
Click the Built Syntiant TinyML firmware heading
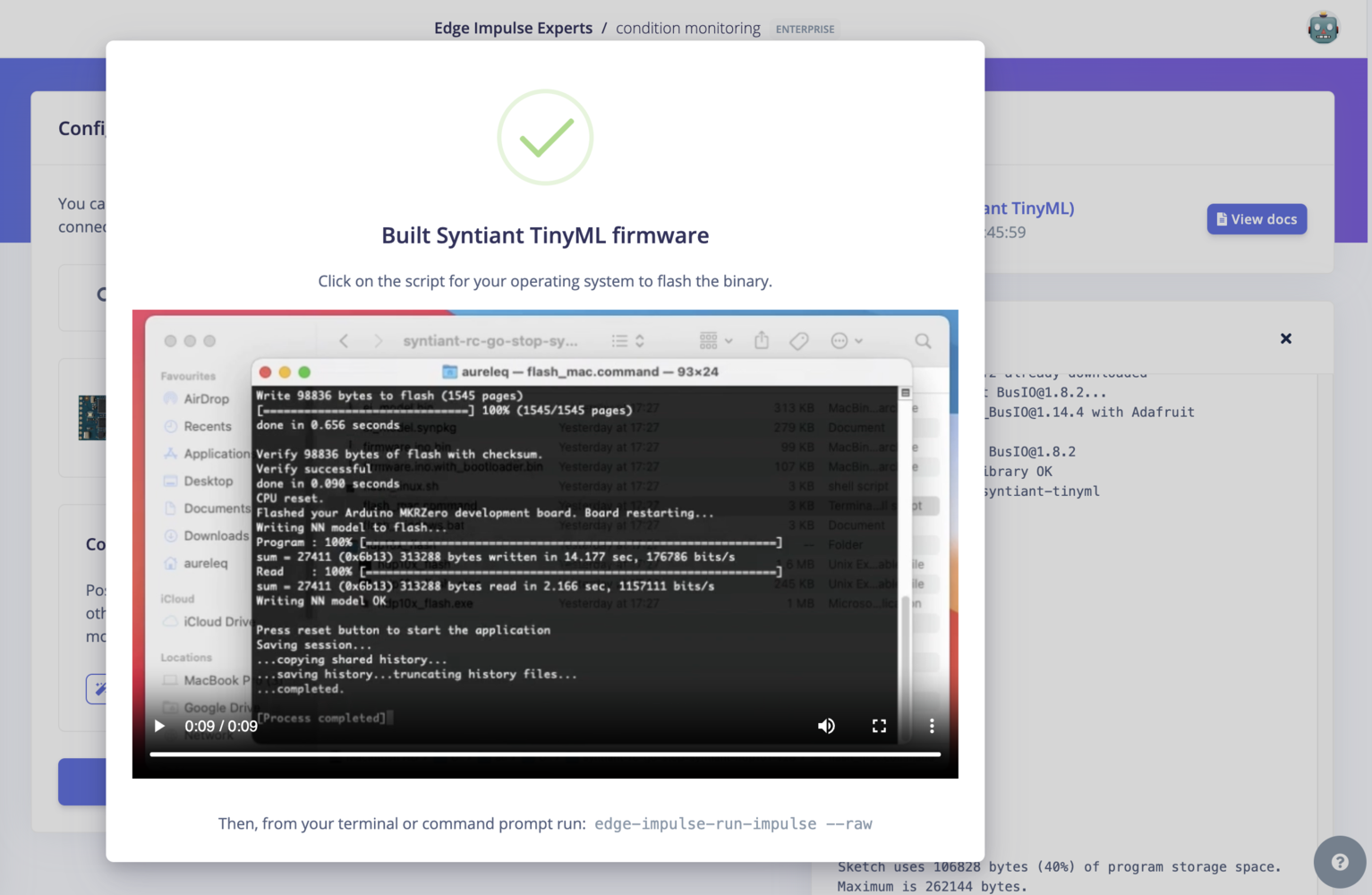[545, 235]
